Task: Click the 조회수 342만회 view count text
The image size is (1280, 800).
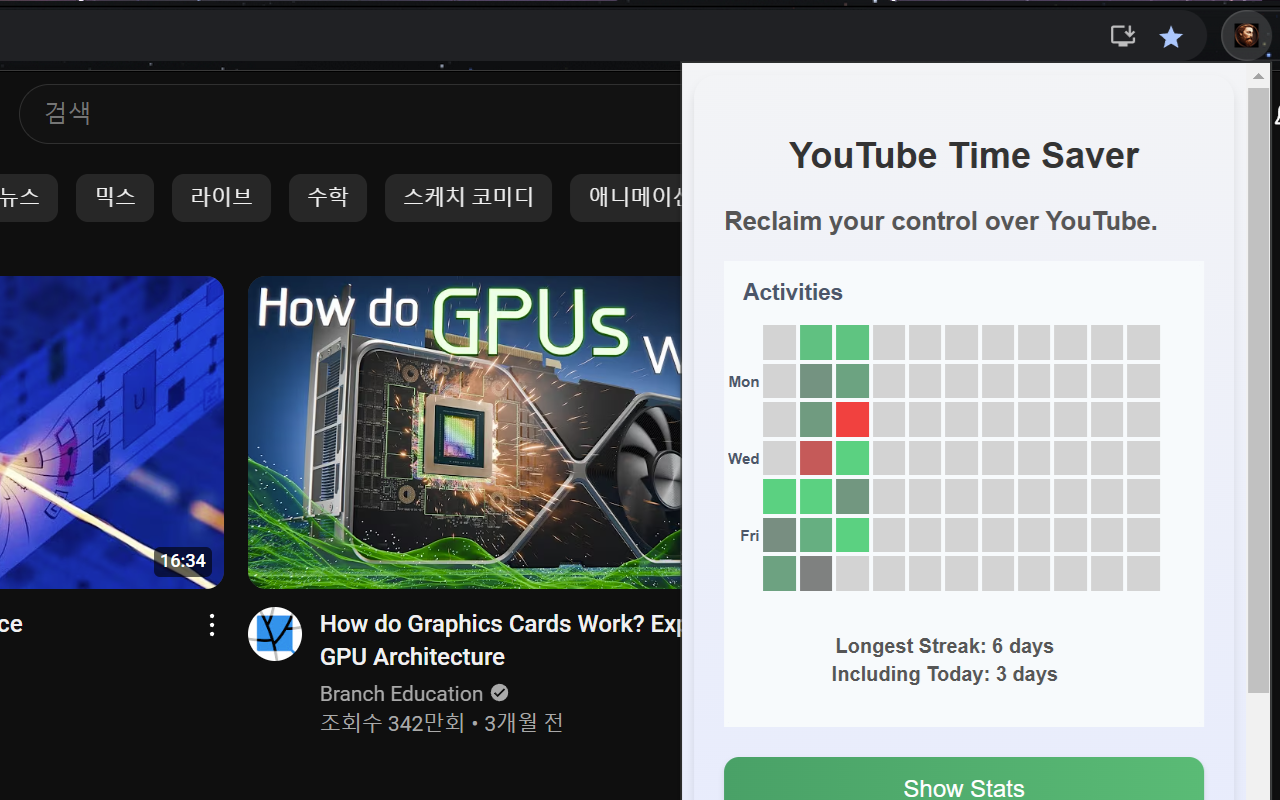Action: coord(392,722)
